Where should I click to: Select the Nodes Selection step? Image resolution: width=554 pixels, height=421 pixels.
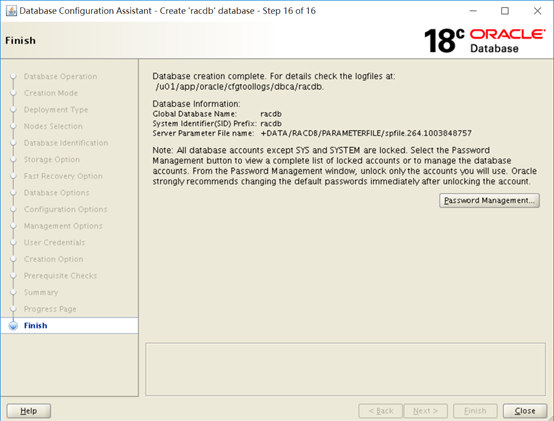(x=53, y=126)
